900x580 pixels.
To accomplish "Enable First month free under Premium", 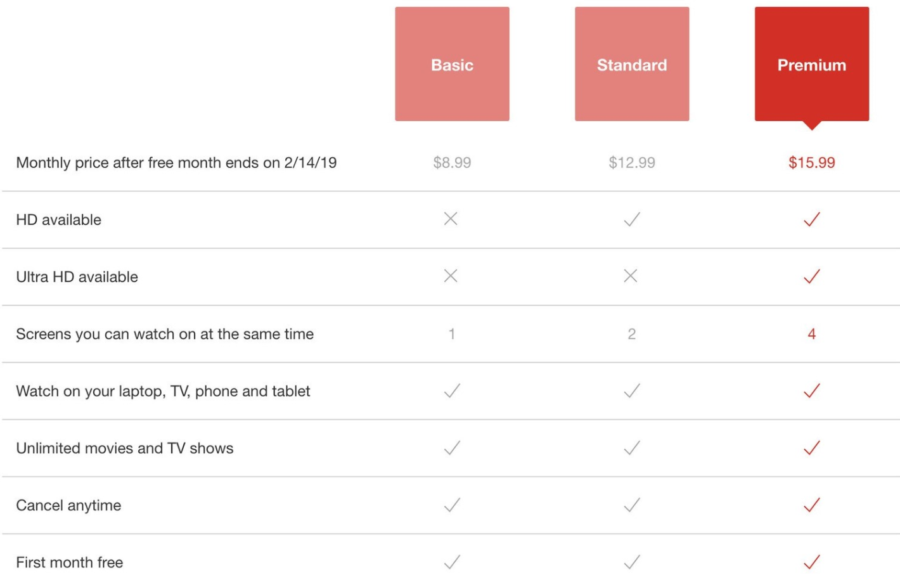I will pyautogui.click(x=811, y=562).
